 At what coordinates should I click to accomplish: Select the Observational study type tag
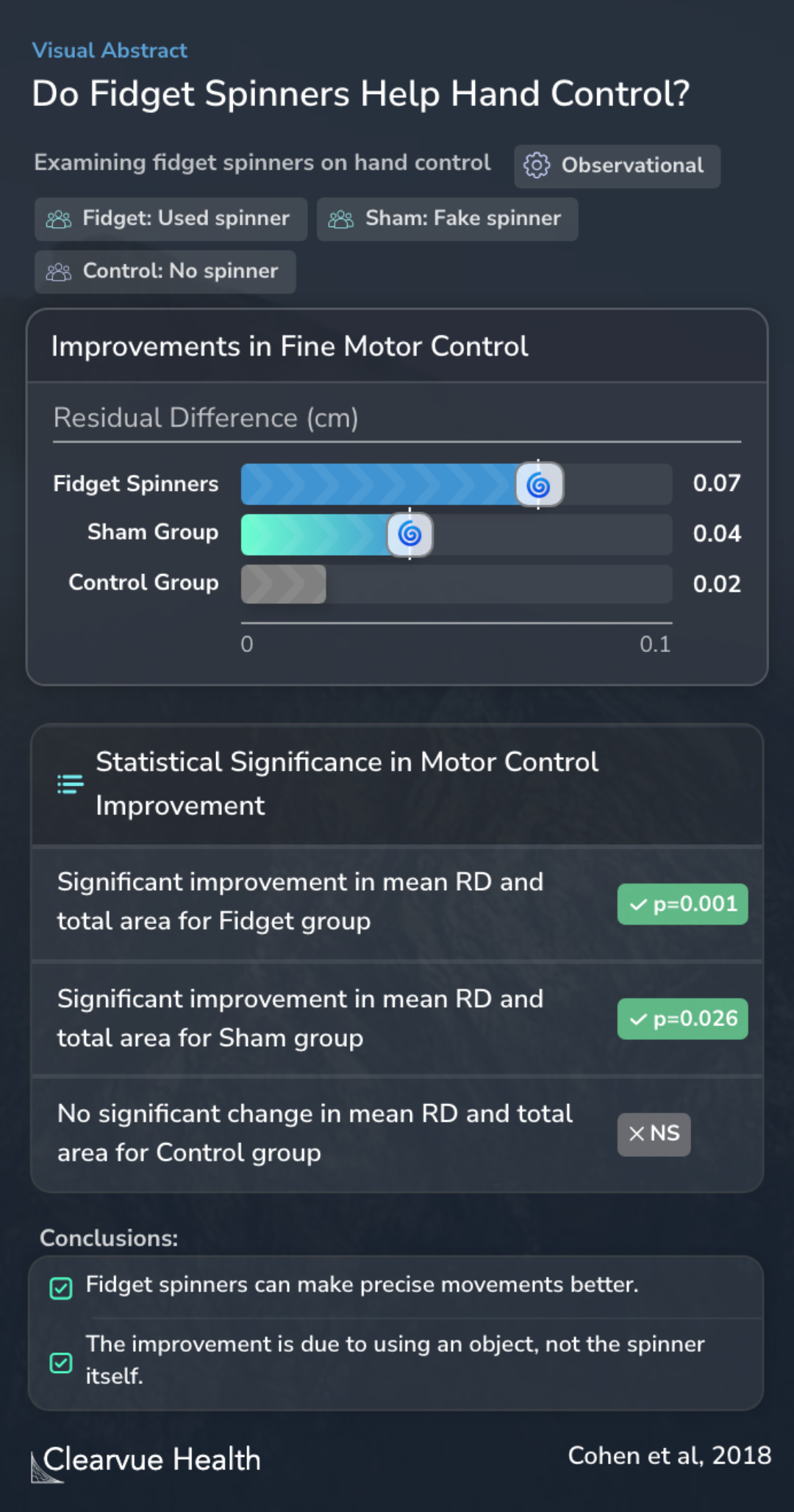point(617,166)
